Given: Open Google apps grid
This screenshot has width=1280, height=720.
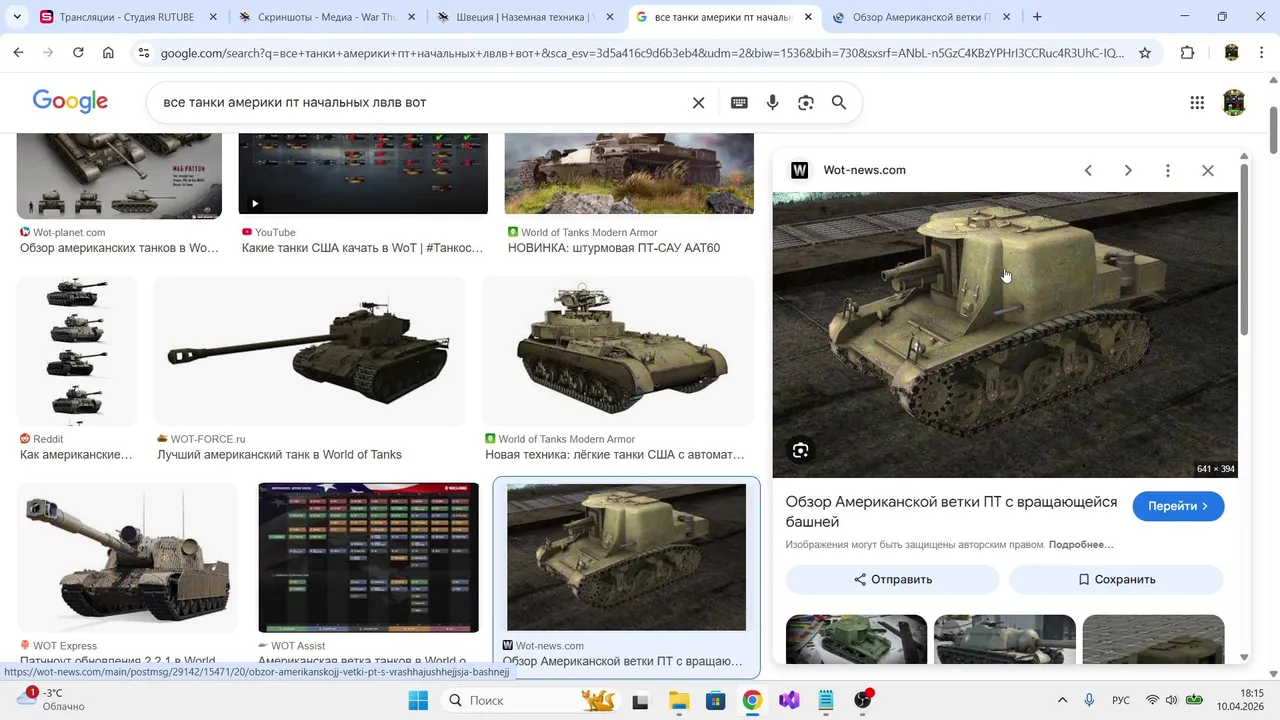Looking at the screenshot, I should pos(1197,102).
